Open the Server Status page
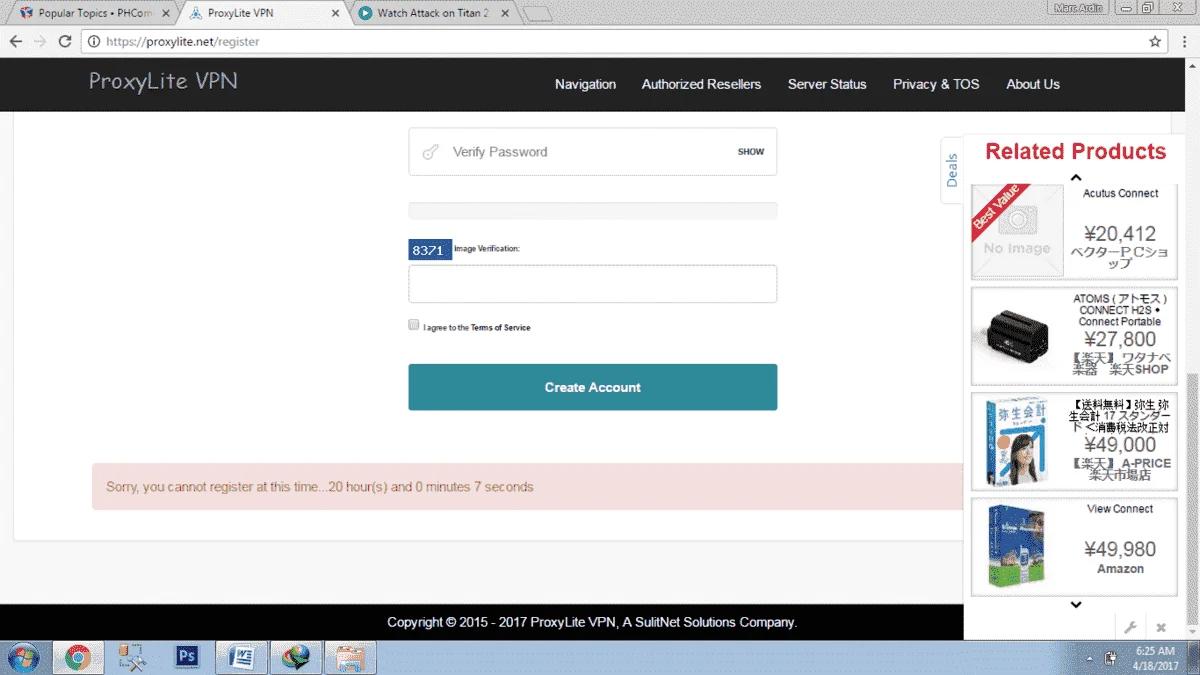 click(x=827, y=84)
